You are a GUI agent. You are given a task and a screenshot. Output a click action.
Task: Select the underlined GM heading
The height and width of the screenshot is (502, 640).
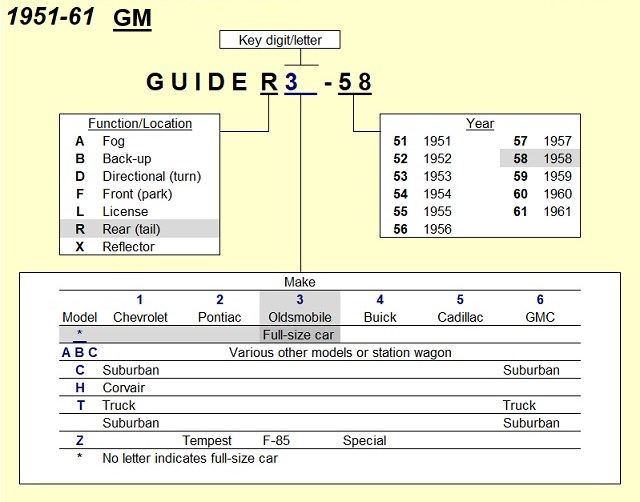point(132,18)
